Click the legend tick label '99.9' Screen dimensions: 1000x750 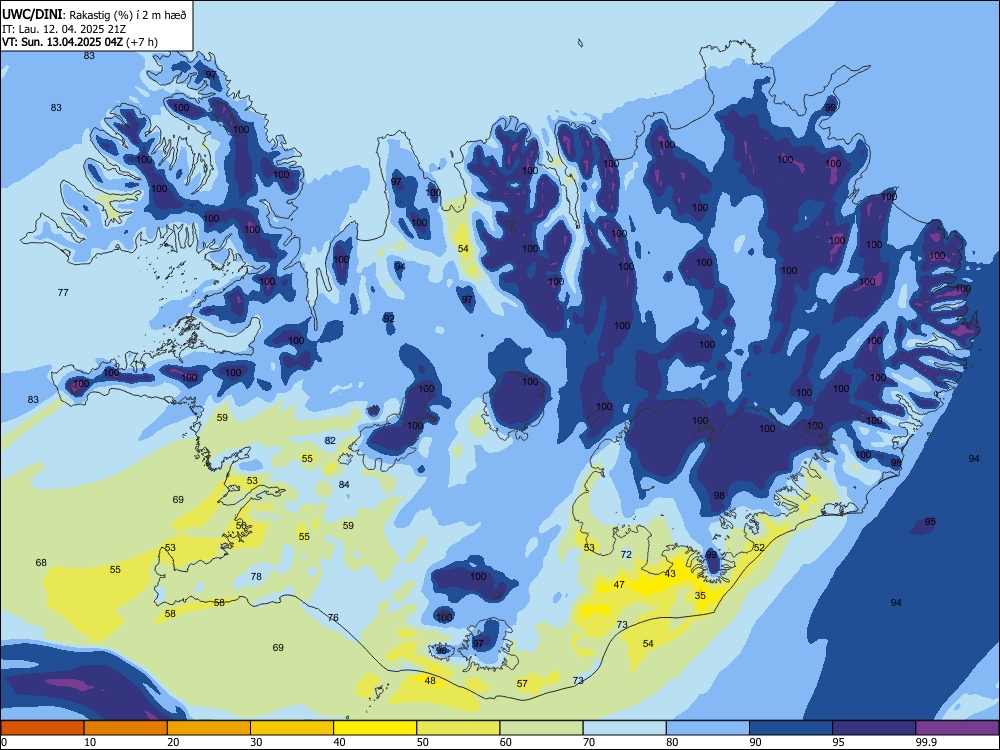pos(926,742)
